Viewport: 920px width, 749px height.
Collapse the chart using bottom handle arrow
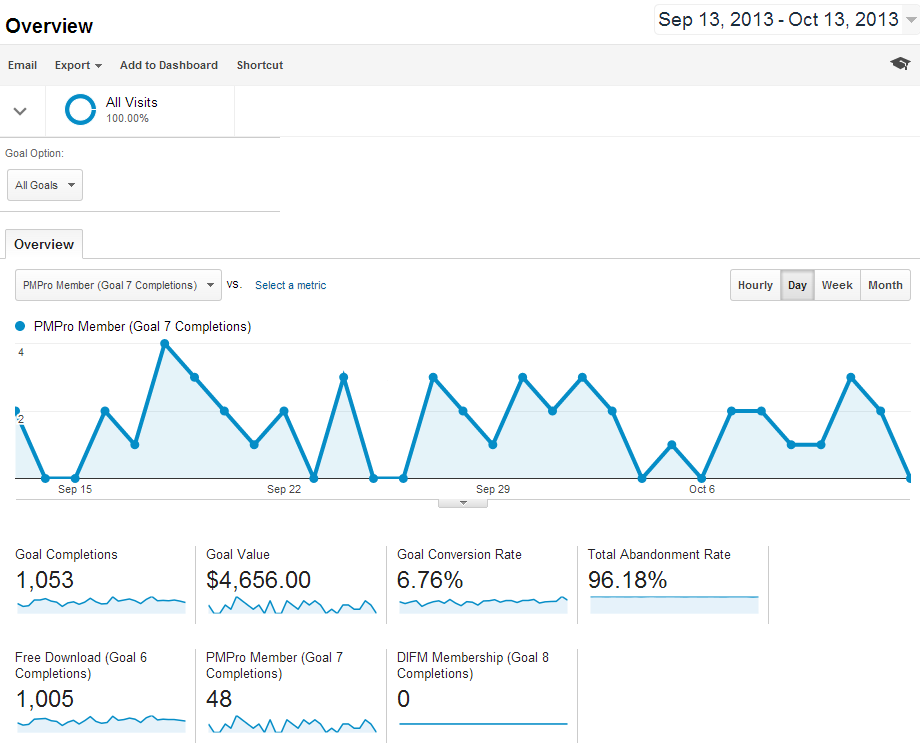tap(463, 503)
